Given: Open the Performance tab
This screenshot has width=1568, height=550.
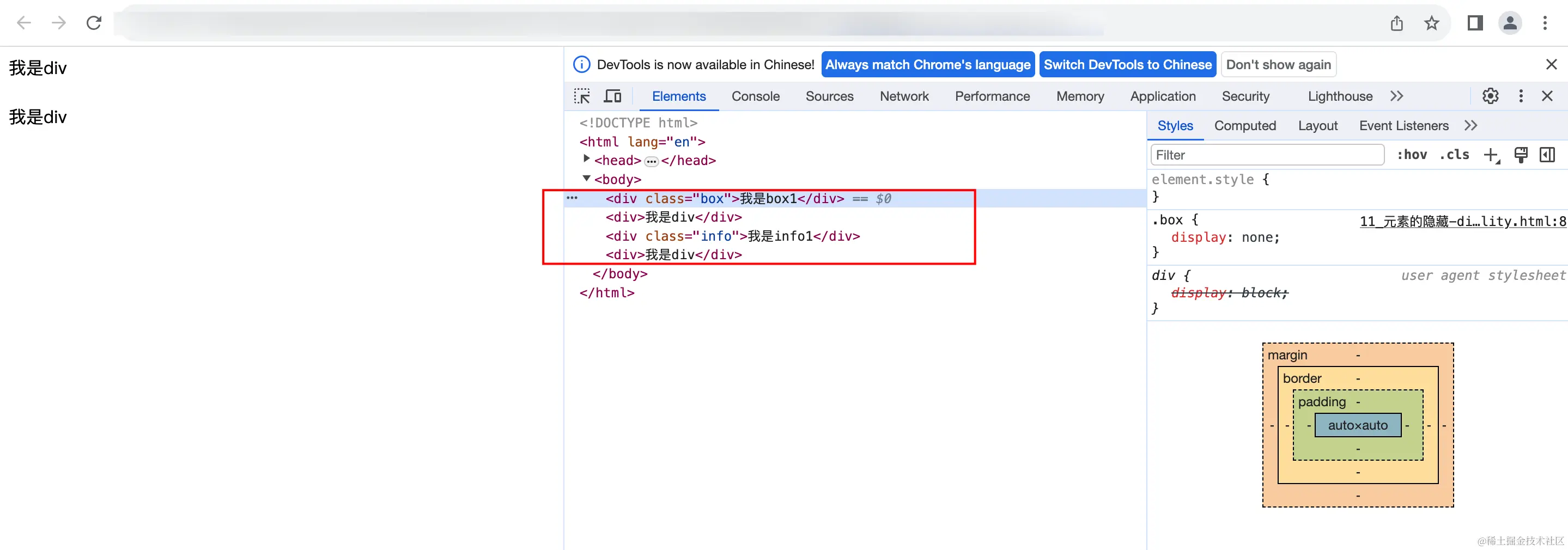Looking at the screenshot, I should (x=992, y=96).
